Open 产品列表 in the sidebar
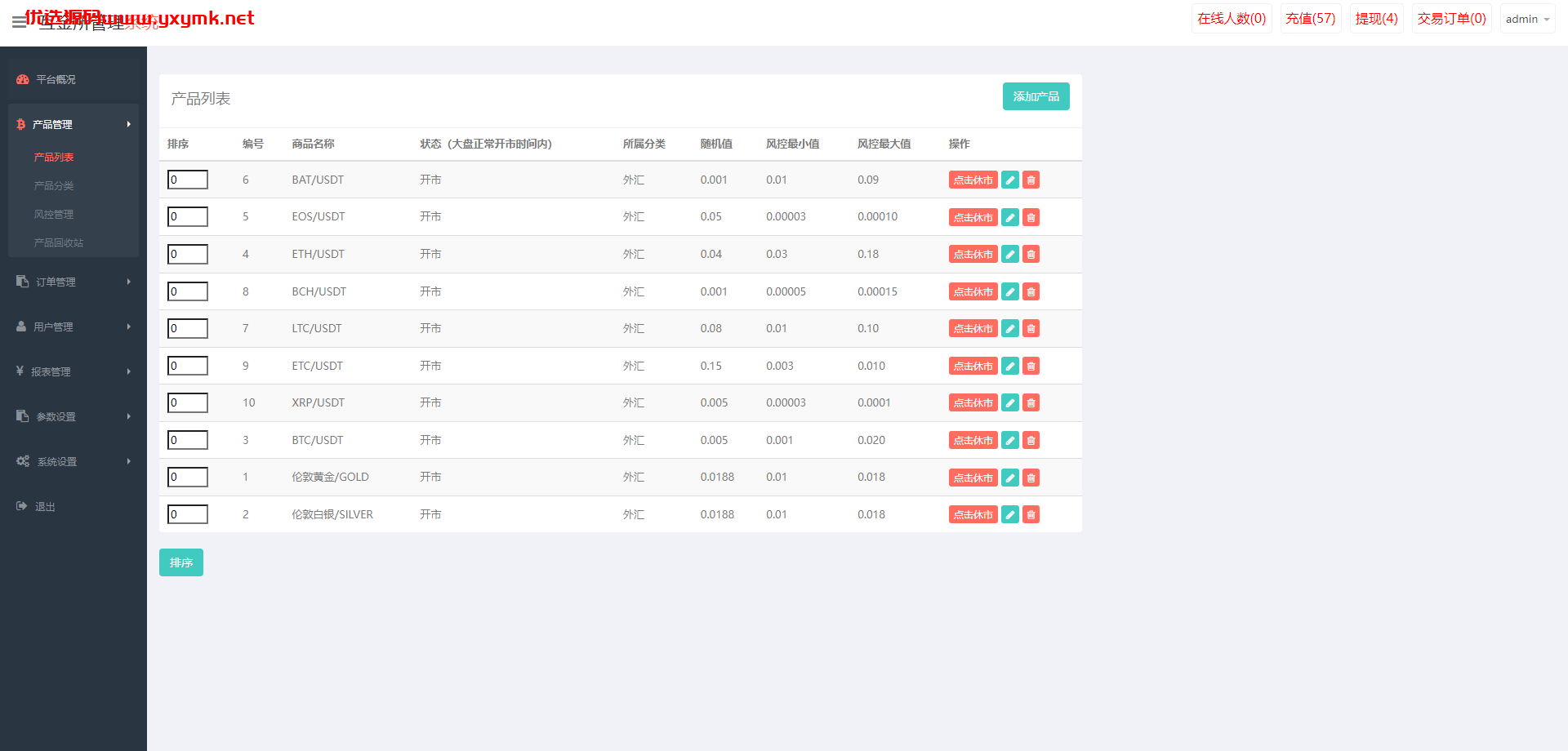The image size is (1568, 751). 54,157
